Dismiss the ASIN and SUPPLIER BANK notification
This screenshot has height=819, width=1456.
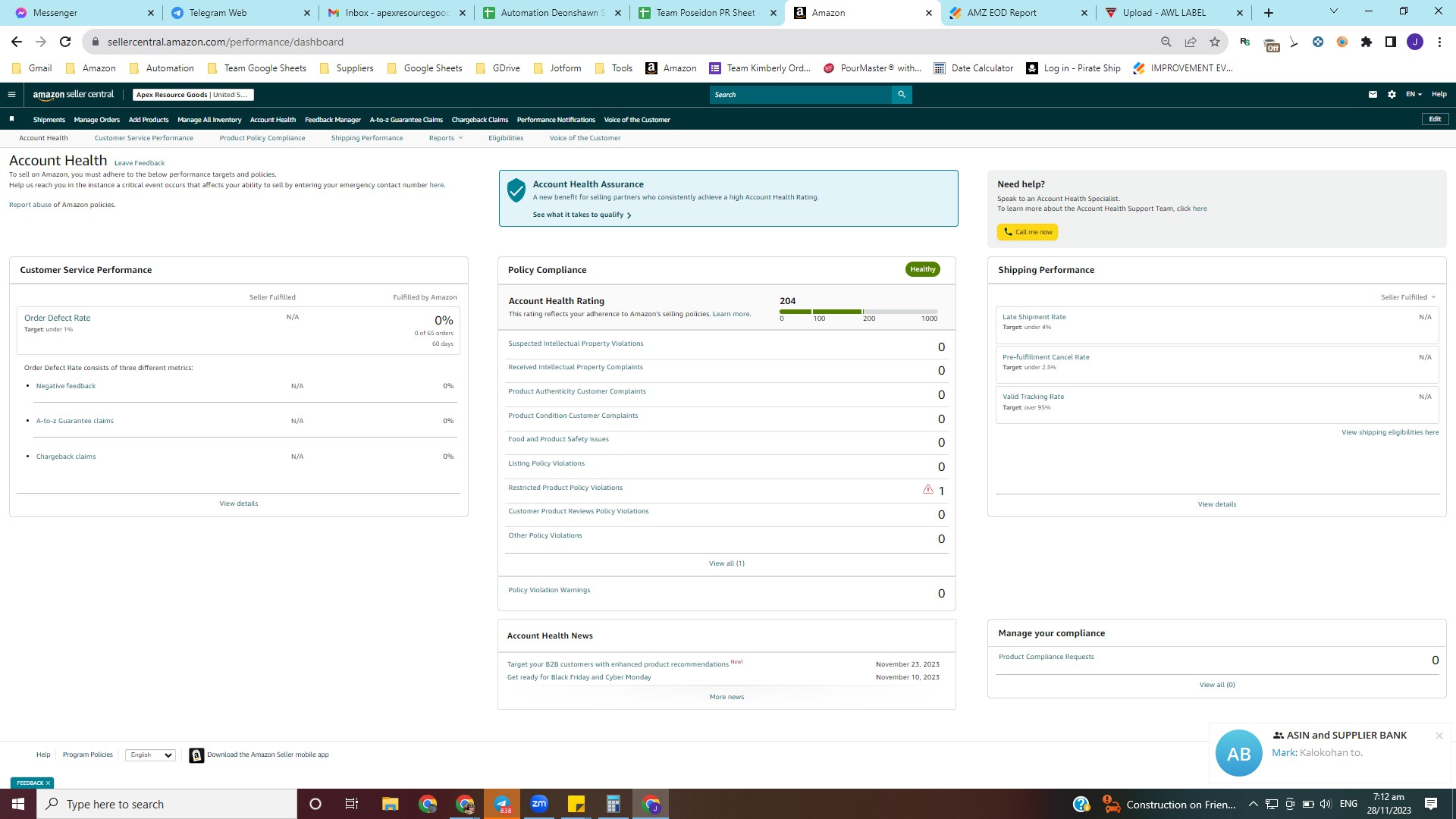[1439, 736]
